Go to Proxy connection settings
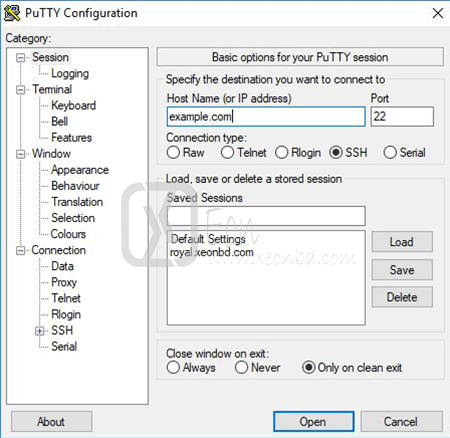The height and width of the screenshot is (438, 450). click(x=64, y=282)
